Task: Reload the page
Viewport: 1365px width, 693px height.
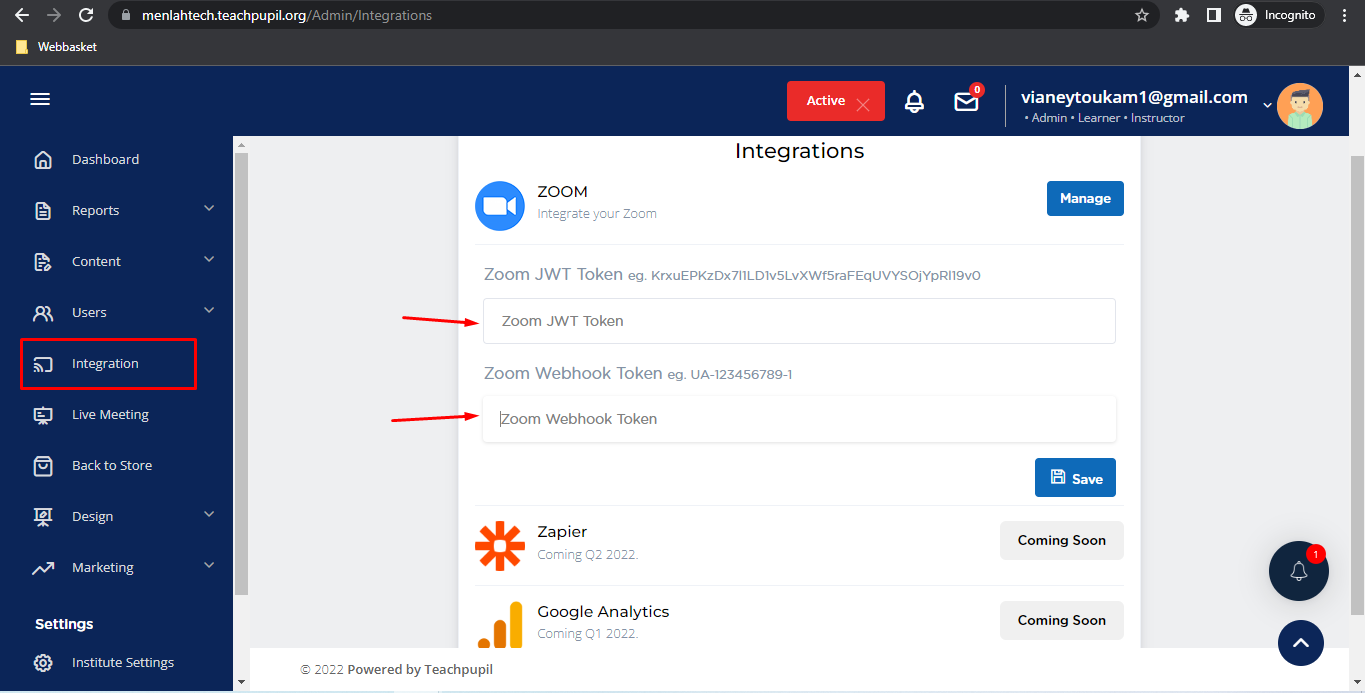Action: [86, 15]
